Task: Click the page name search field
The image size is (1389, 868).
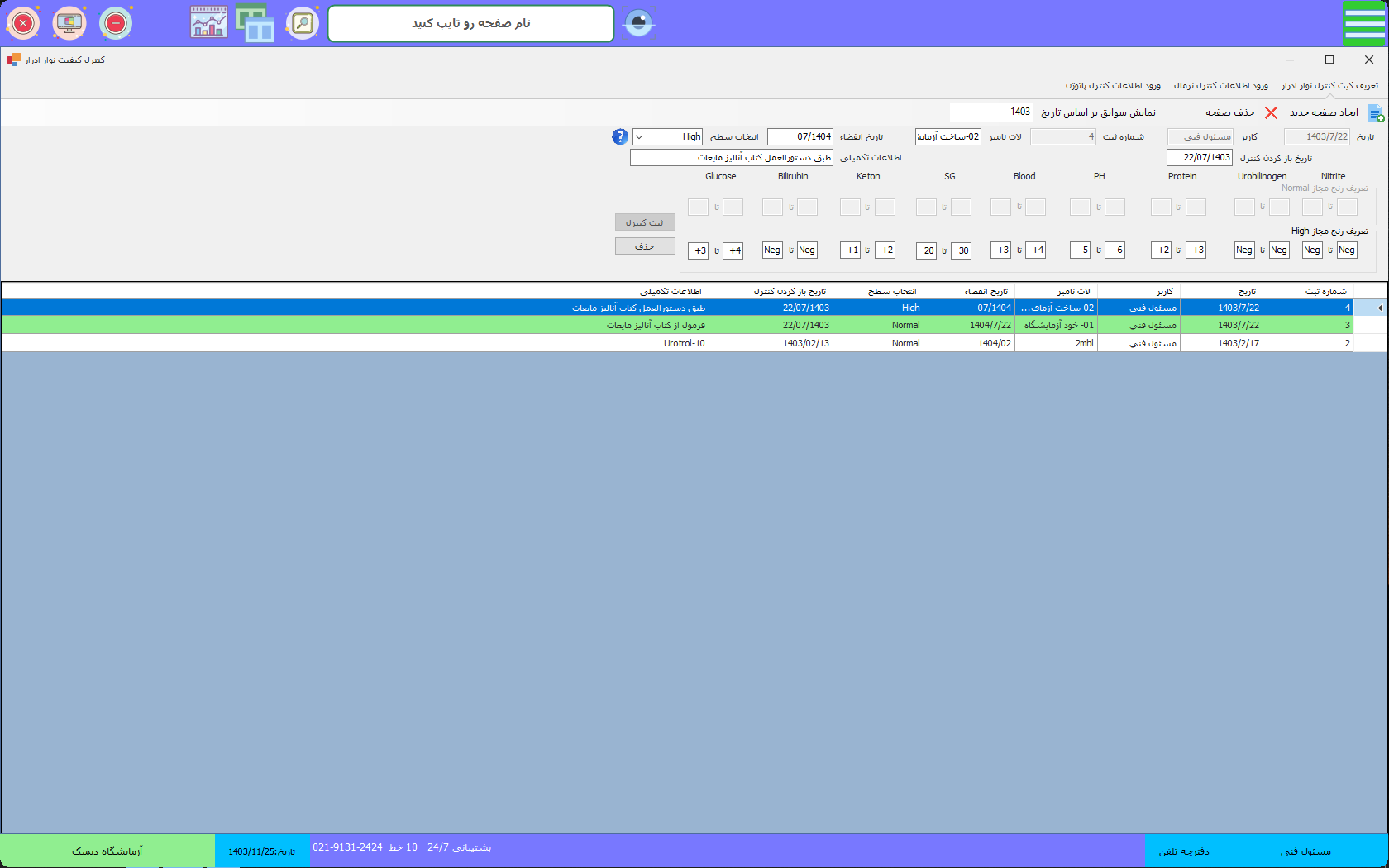Action: pyautogui.click(x=470, y=23)
